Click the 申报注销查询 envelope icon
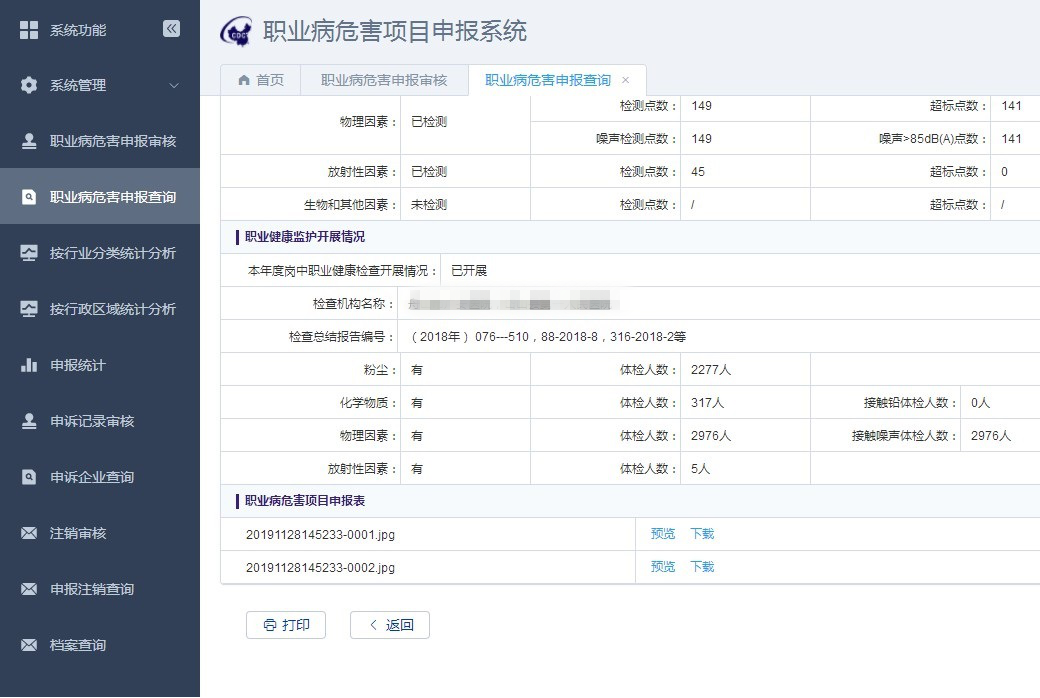Screen dimensions: 1040x698 (29, 589)
